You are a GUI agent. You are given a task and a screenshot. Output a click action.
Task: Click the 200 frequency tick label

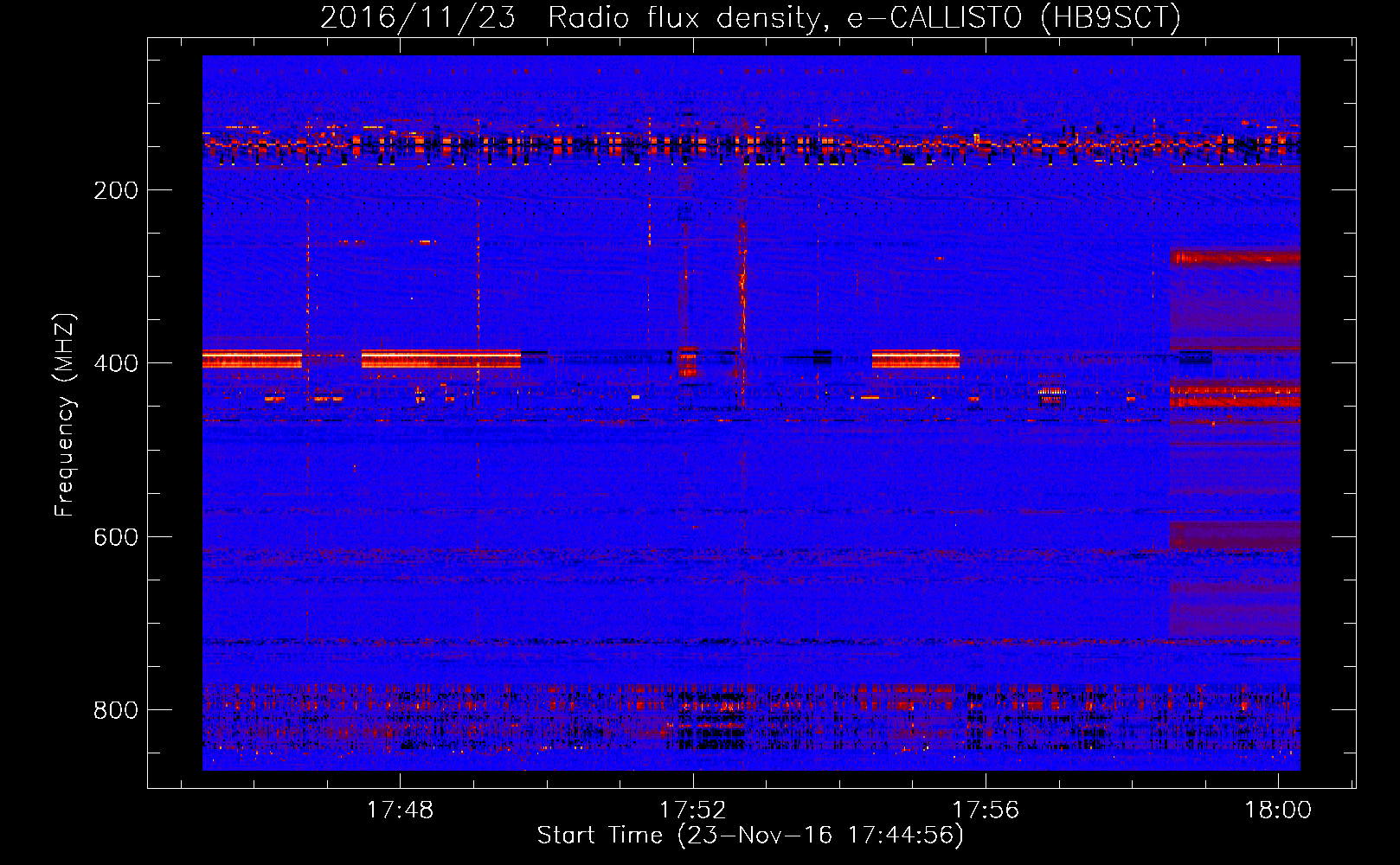[x=116, y=190]
